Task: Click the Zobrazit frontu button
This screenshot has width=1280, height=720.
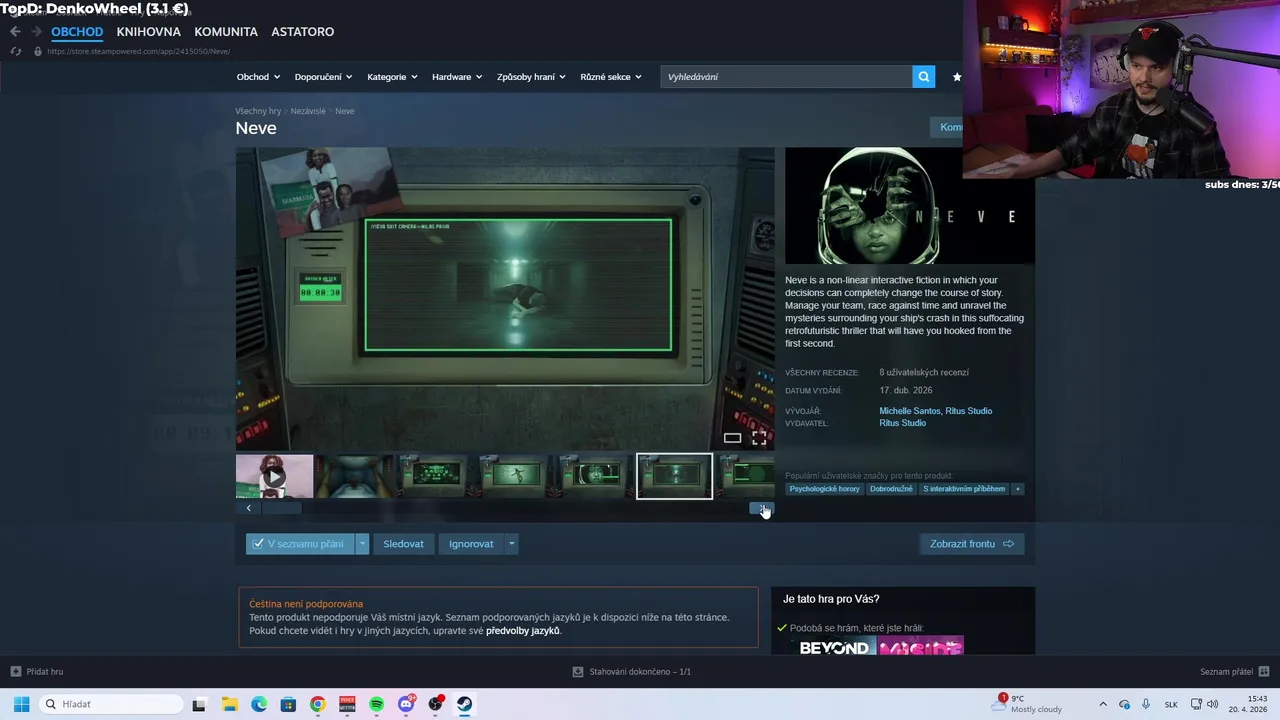Action: pos(971,544)
